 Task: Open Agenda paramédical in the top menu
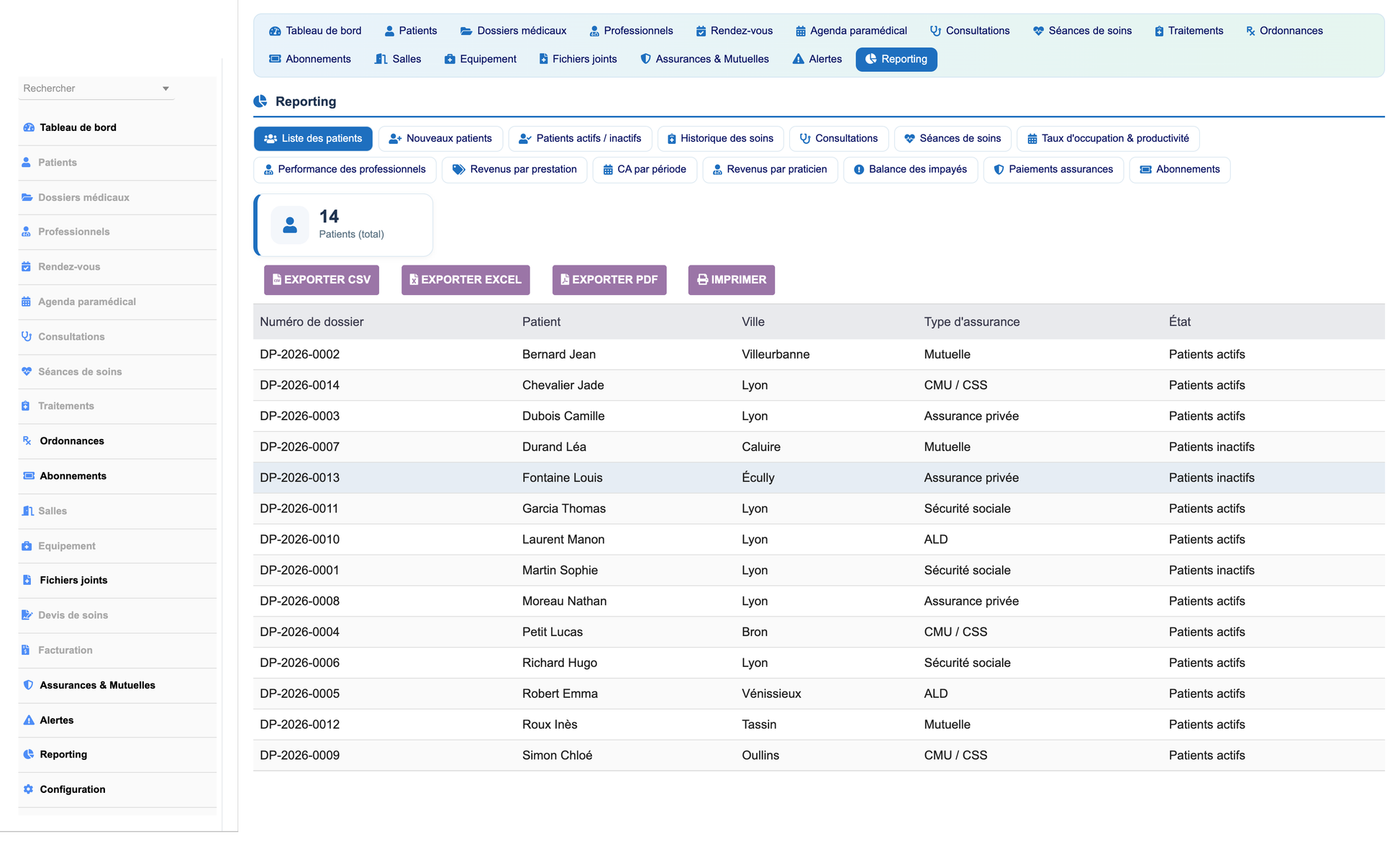click(x=851, y=31)
